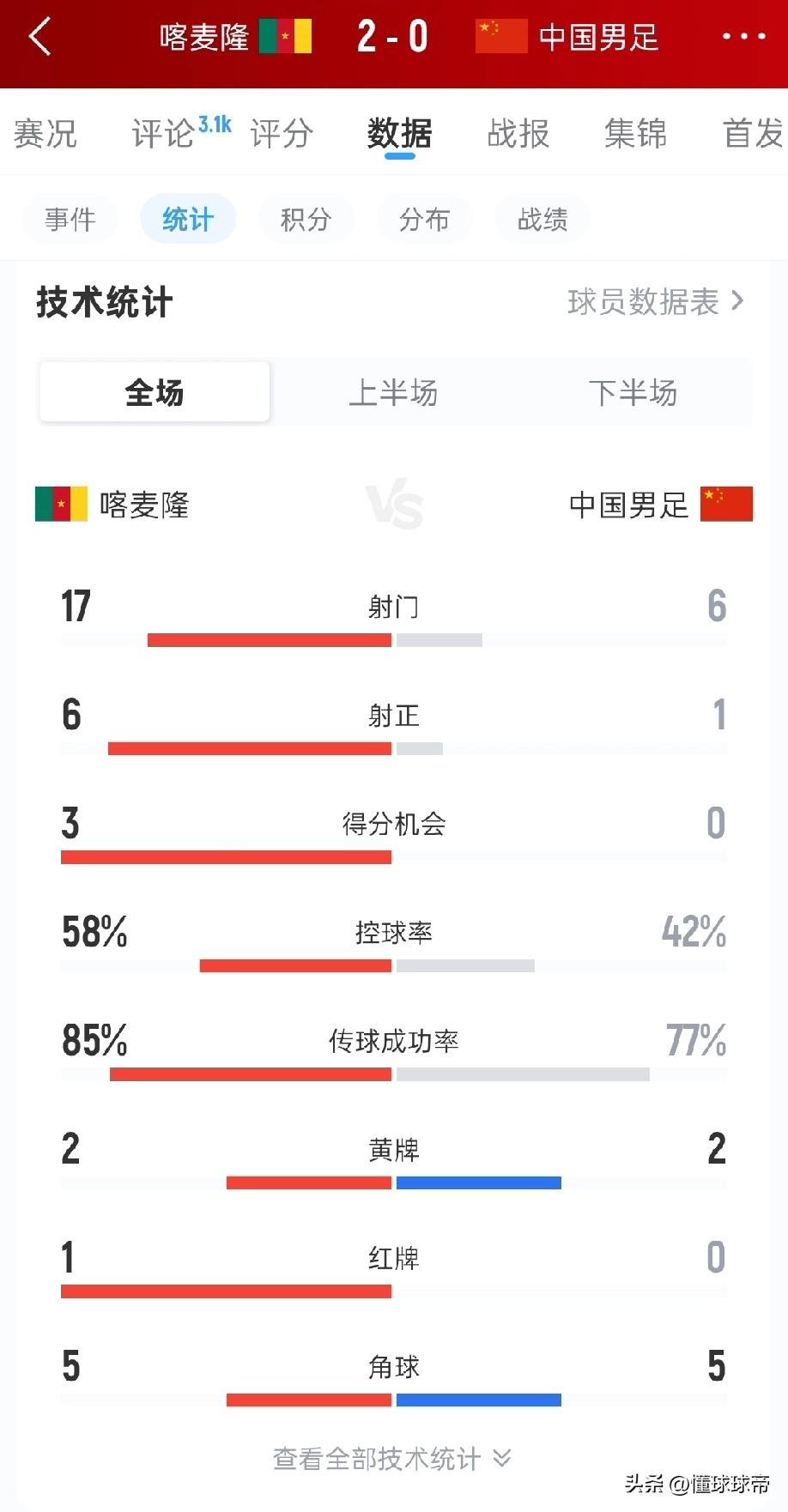
Task: Open 球员数据表 player data table
Action: (x=655, y=302)
